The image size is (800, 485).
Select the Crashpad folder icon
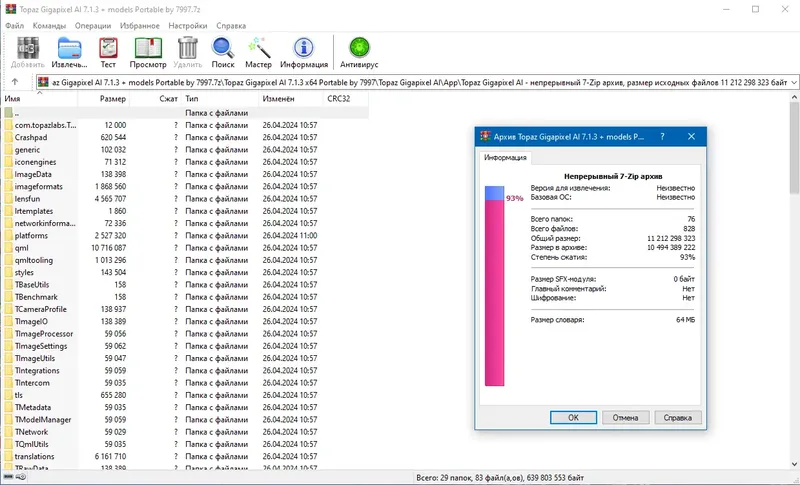coord(8,137)
